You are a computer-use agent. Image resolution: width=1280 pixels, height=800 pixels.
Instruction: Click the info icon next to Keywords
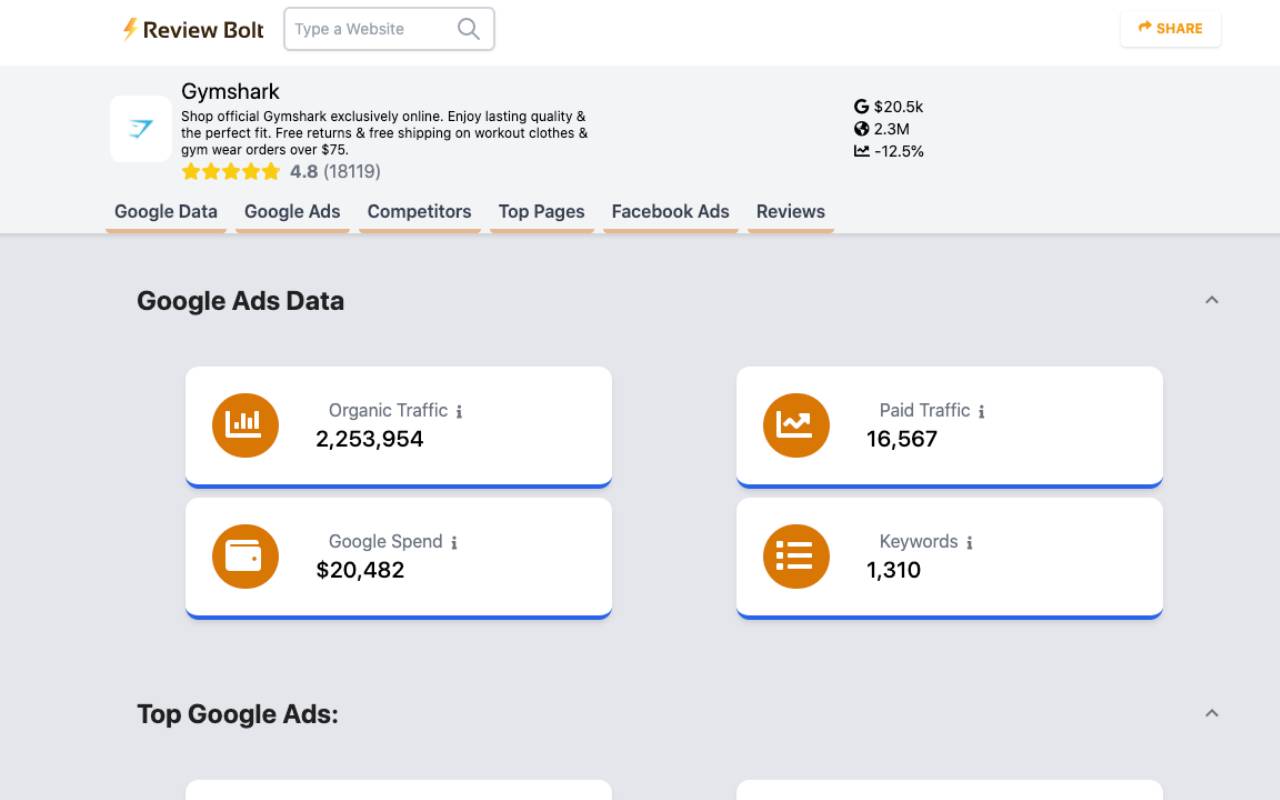pos(969,542)
